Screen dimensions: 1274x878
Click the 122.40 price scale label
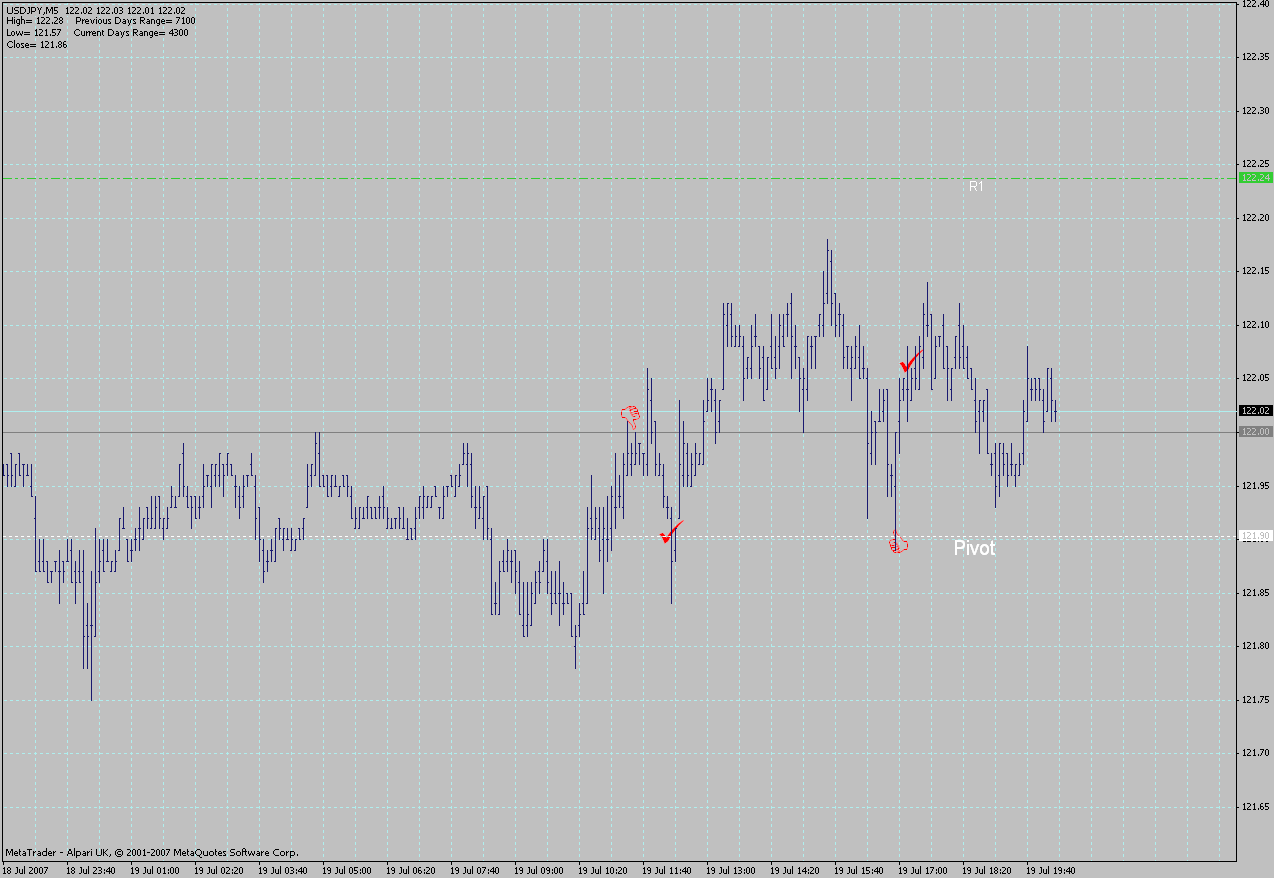point(1256,4)
